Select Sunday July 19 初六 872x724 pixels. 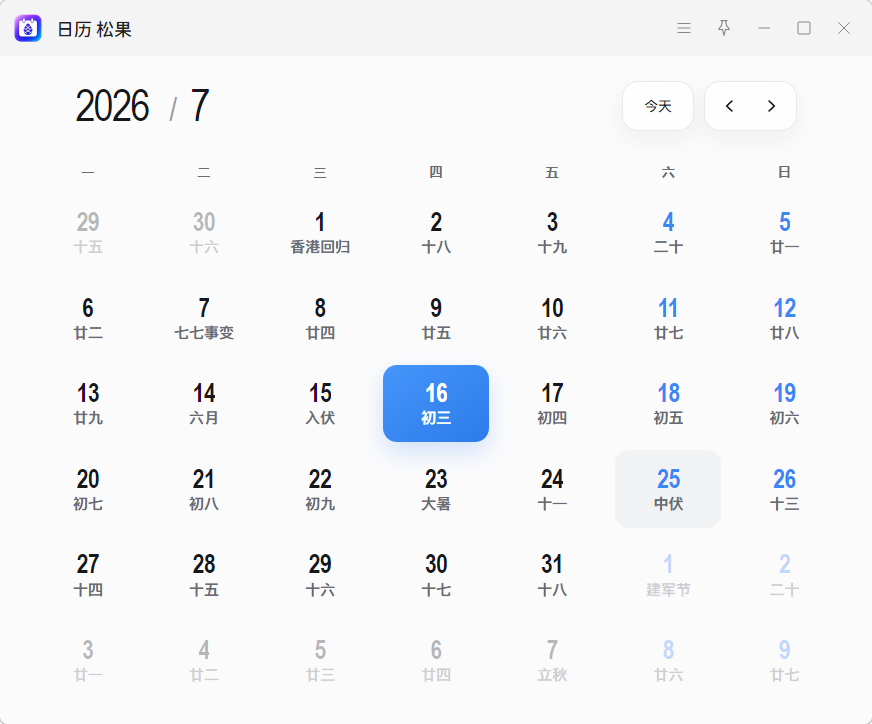point(784,404)
